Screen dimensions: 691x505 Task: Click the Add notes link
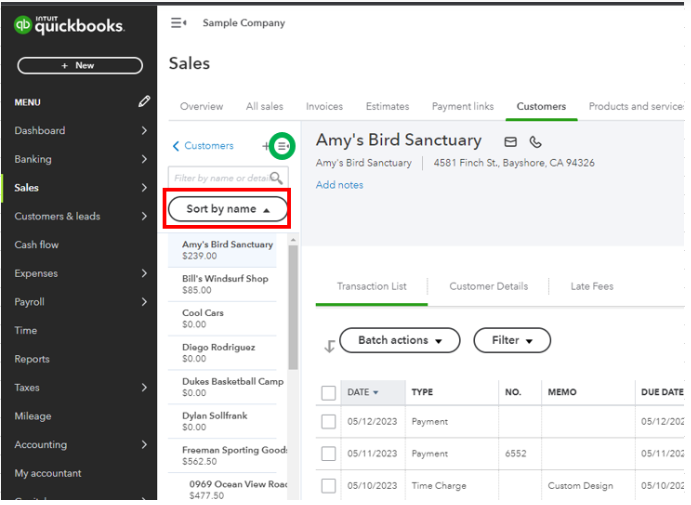tap(339, 185)
